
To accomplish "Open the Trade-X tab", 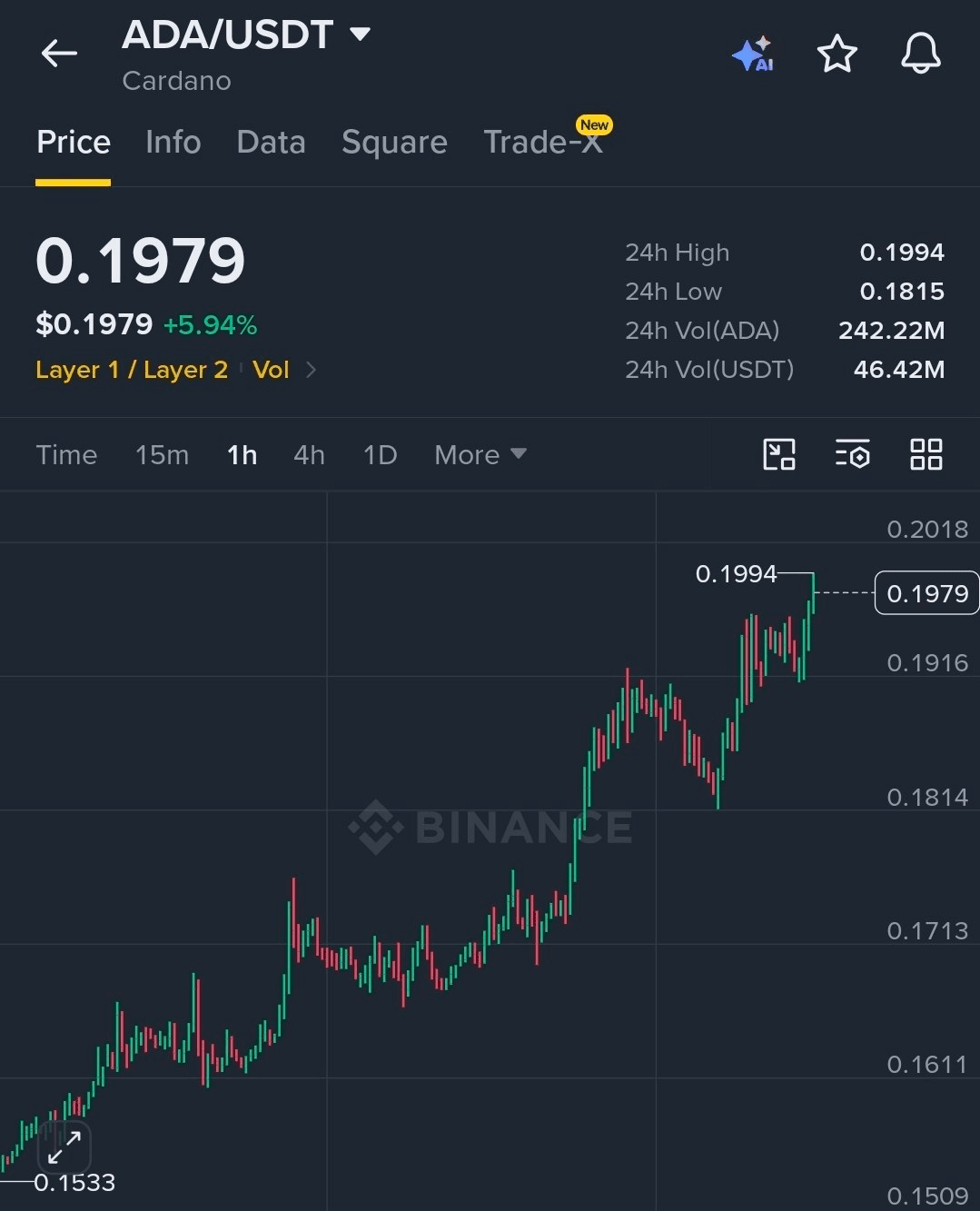I will click(x=543, y=142).
